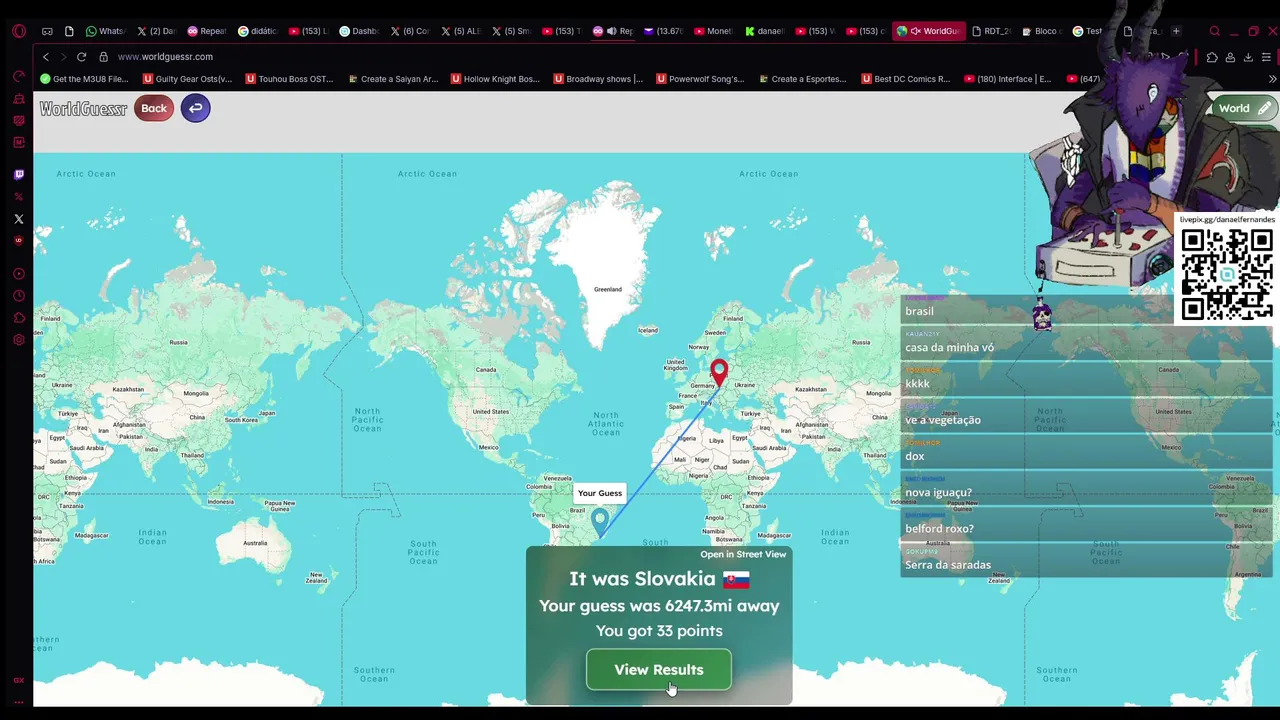This screenshot has height=720, width=1280.
Task: Switch to the Bloco tab
Action: 1042,31
